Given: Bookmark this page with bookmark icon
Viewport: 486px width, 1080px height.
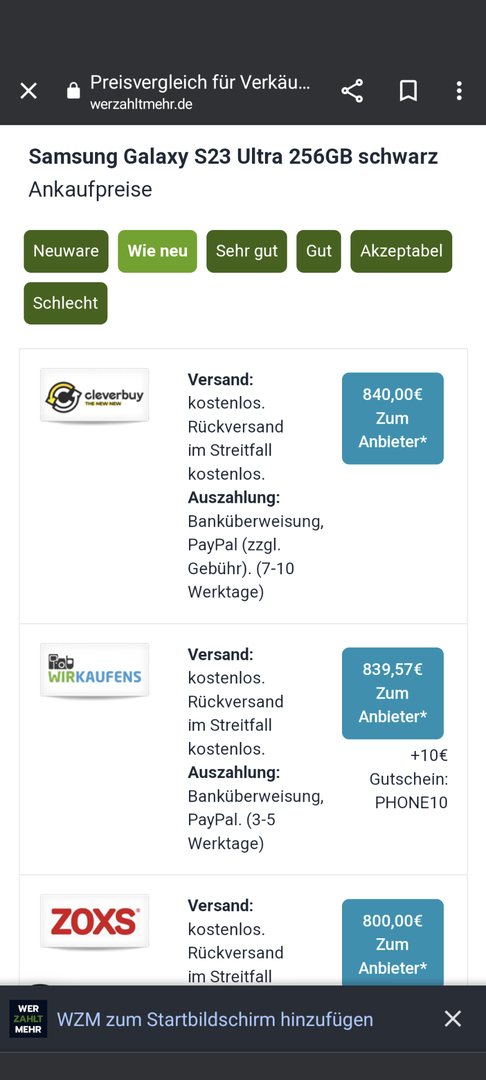Looking at the screenshot, I should pyautogui.click(x=408, y=90).
